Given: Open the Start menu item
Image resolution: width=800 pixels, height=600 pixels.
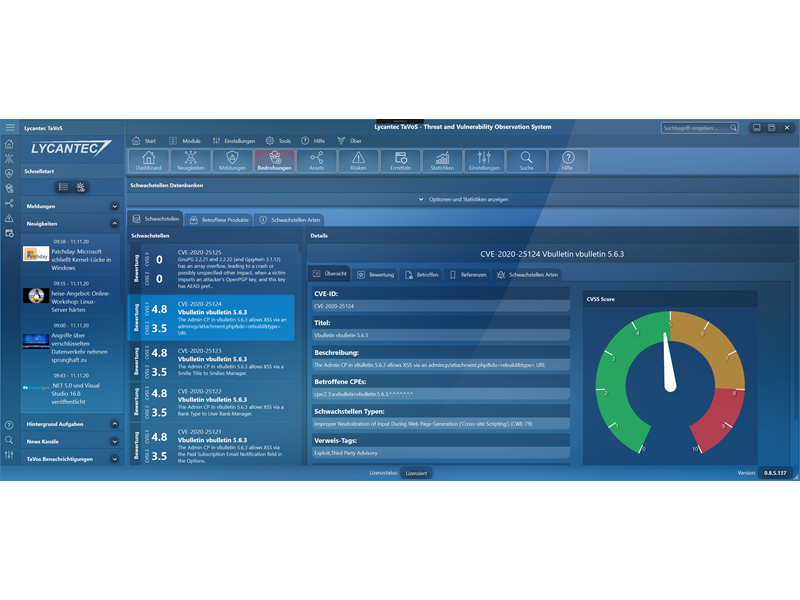Looking at the screenshot, I should [144, 141].
